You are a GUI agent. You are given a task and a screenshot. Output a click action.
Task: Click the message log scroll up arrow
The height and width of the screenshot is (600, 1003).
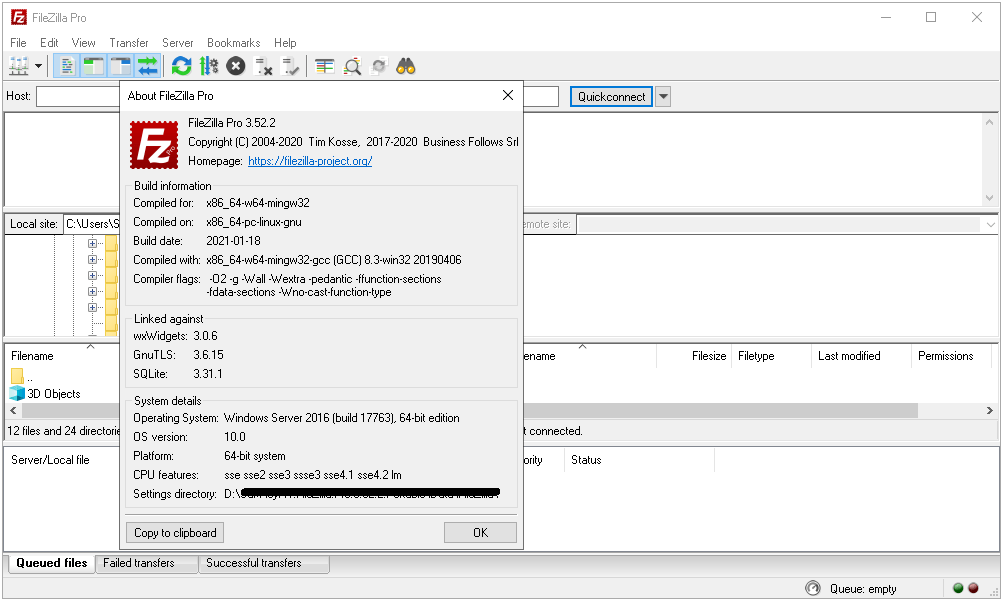click(x=990, y=122)
